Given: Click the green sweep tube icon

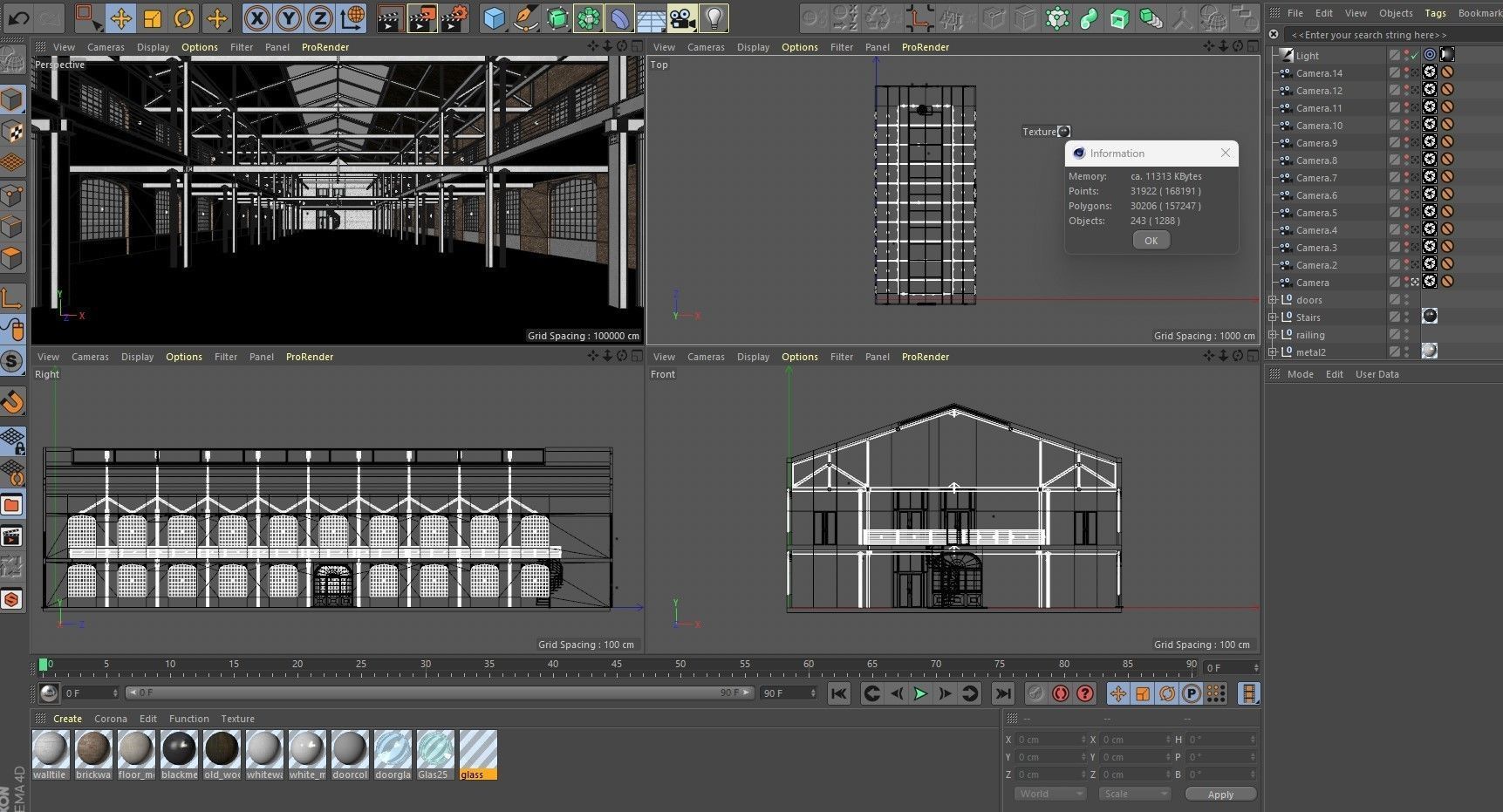Looking at the screenshot, I should 1089,17.
